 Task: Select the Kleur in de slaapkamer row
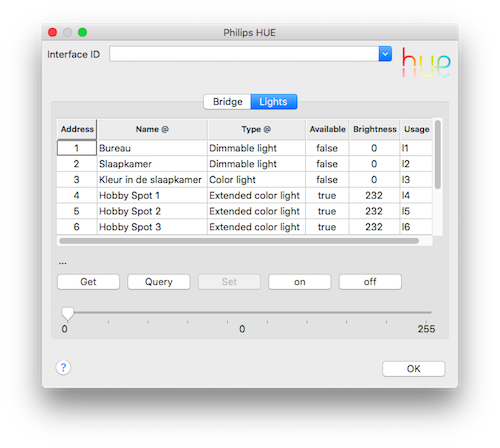244,180
